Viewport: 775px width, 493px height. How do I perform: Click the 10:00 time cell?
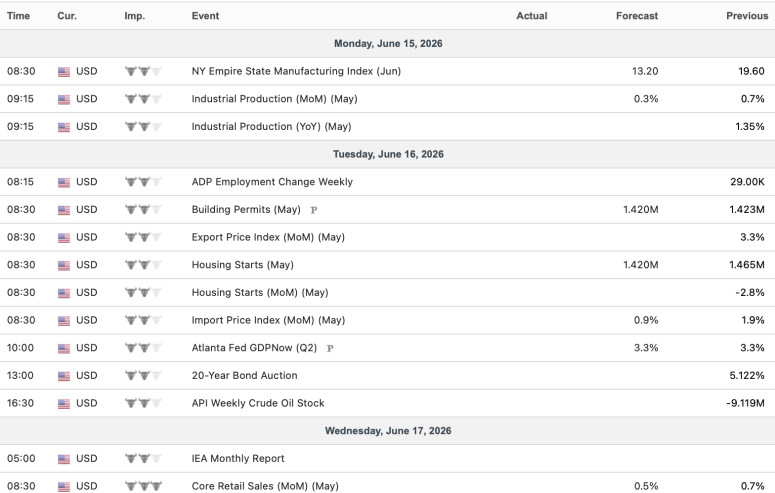[20, 348]
